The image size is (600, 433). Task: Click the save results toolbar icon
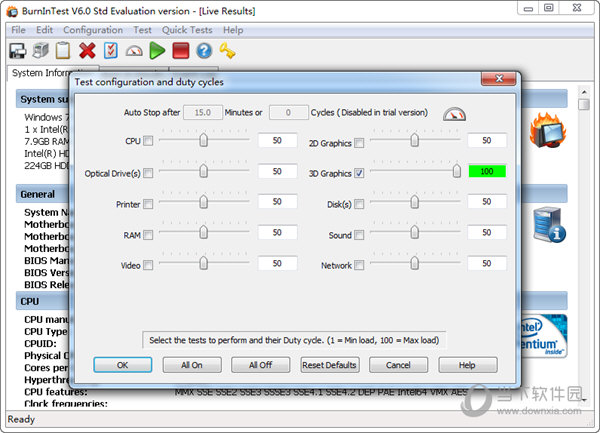[18, 50]
